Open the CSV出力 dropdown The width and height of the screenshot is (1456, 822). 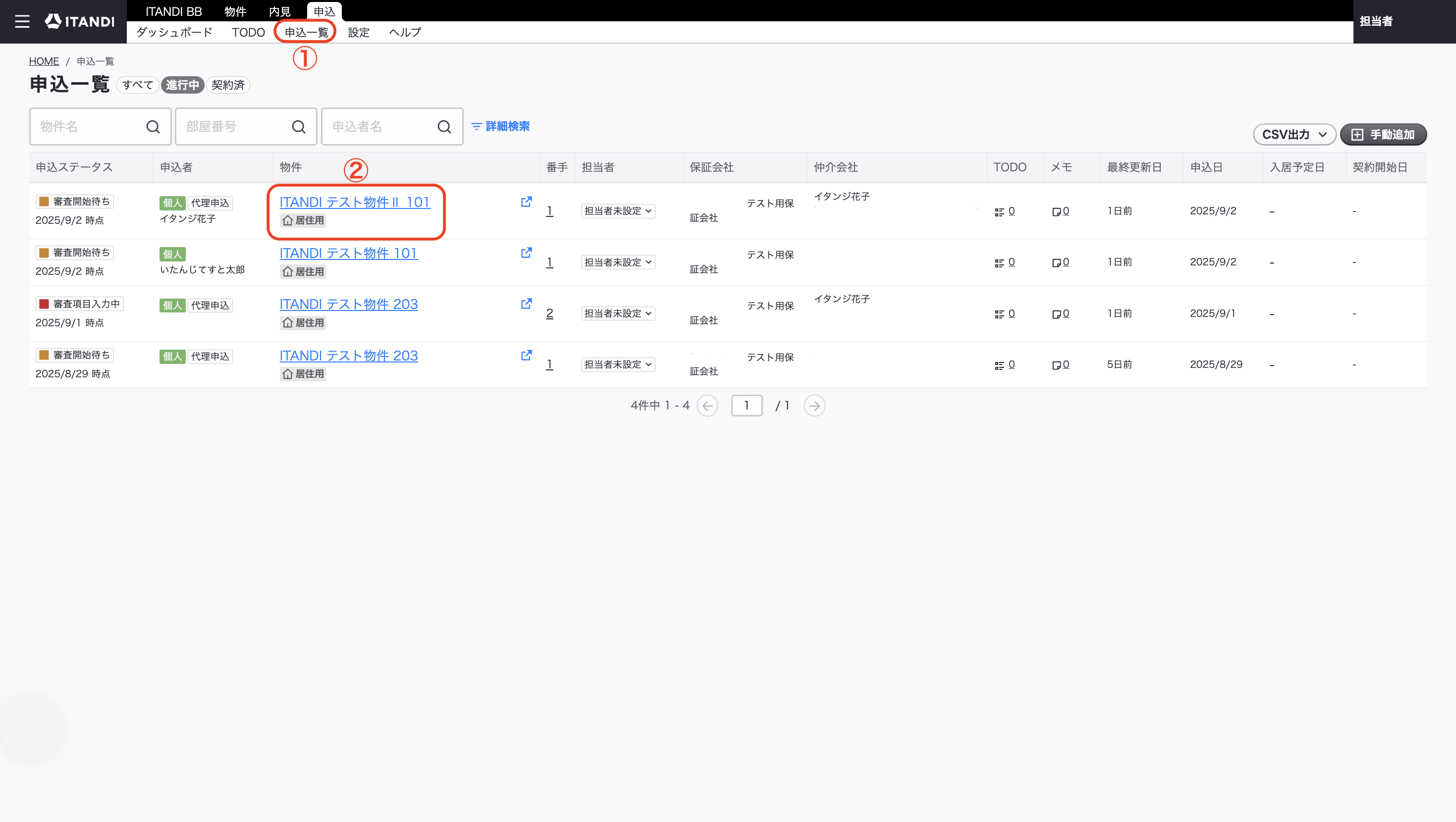pos(1294,135)
